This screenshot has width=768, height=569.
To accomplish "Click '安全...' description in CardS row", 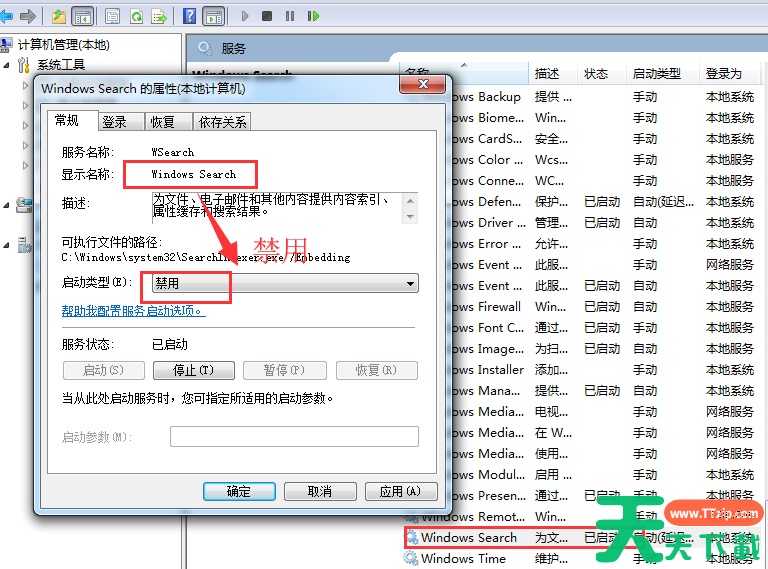I will [x=552, y=139].
